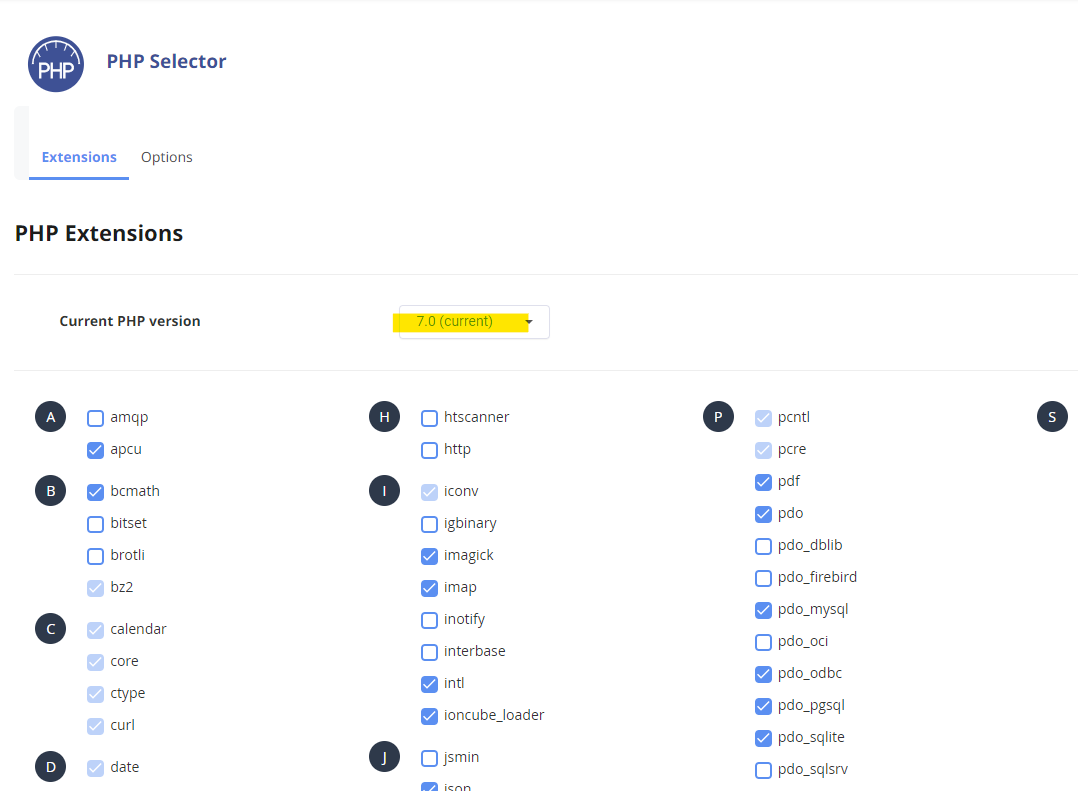
Task: Click the ctype checkbox
Action: 96,694
